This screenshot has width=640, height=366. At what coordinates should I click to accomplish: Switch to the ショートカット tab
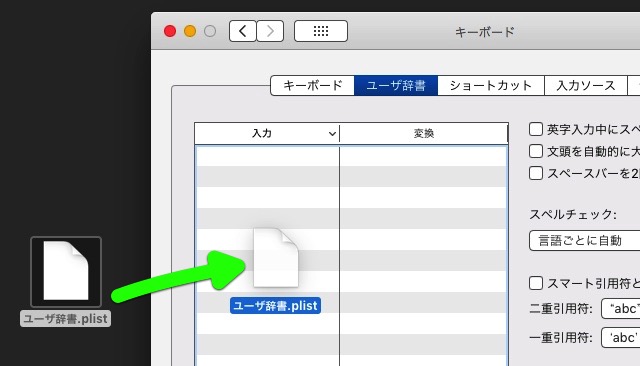click(491, 86)
